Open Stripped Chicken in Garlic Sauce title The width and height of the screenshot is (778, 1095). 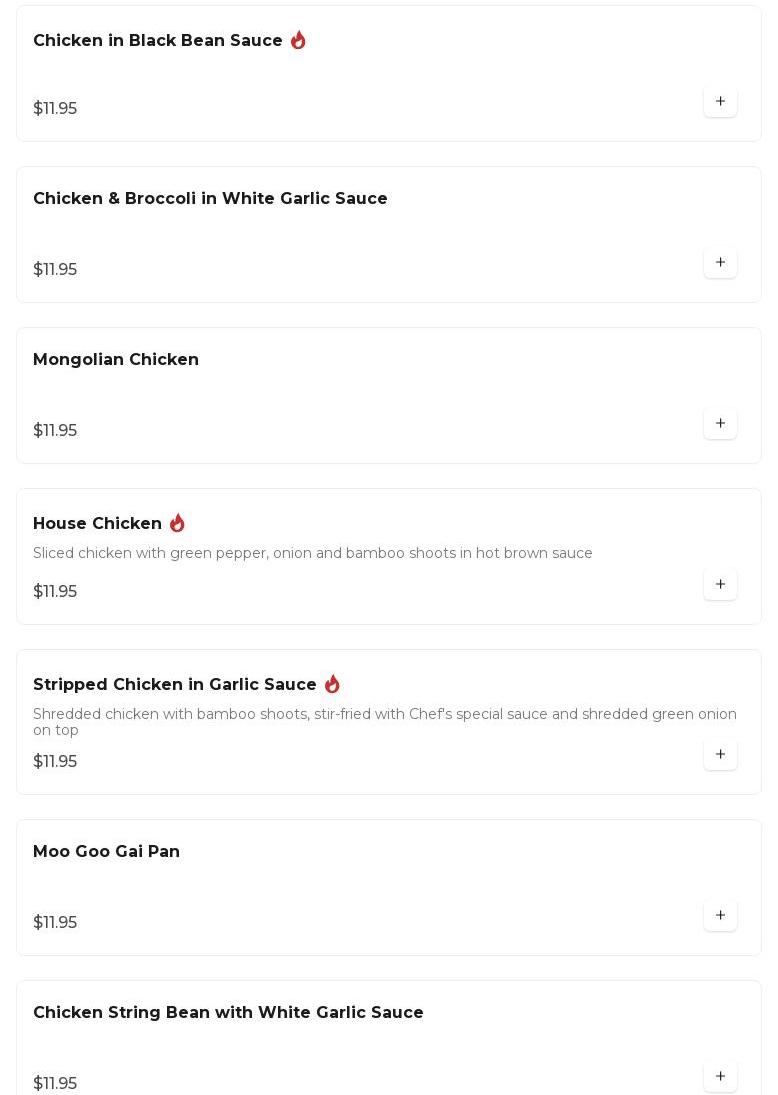click(x=175, y=684)
